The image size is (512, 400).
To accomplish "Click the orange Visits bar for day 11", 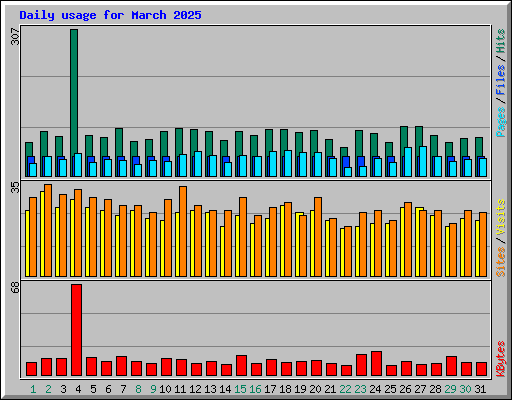I will 183,231.
